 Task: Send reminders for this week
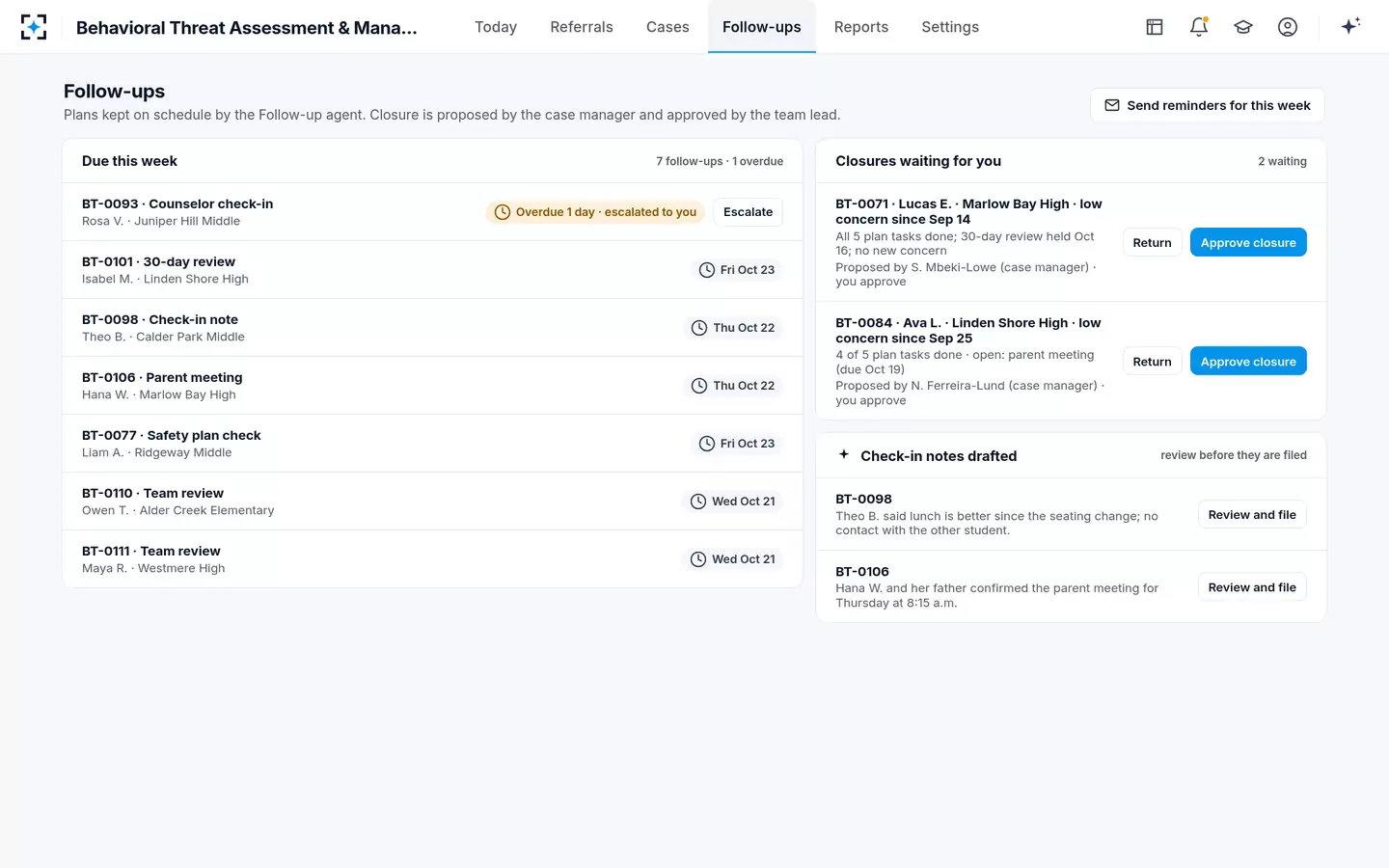coord(1208,105)
